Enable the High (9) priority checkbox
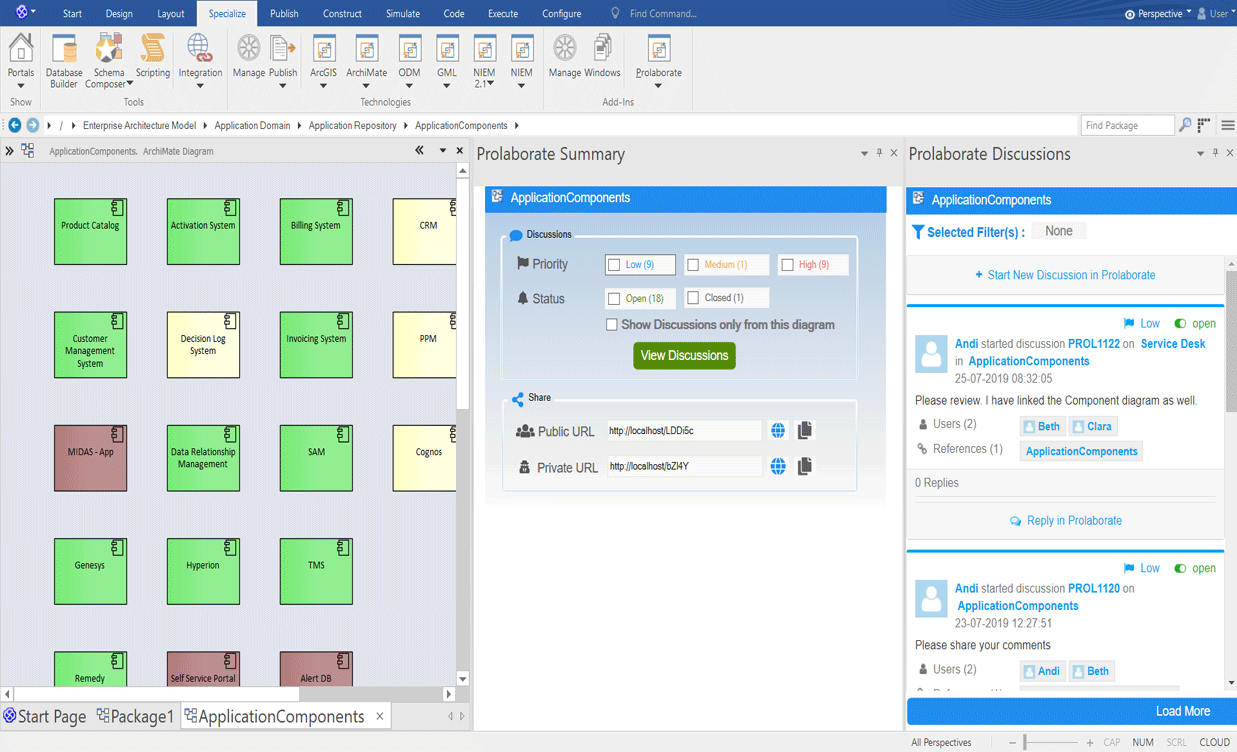1237x752 pixels. click(787, 265)
